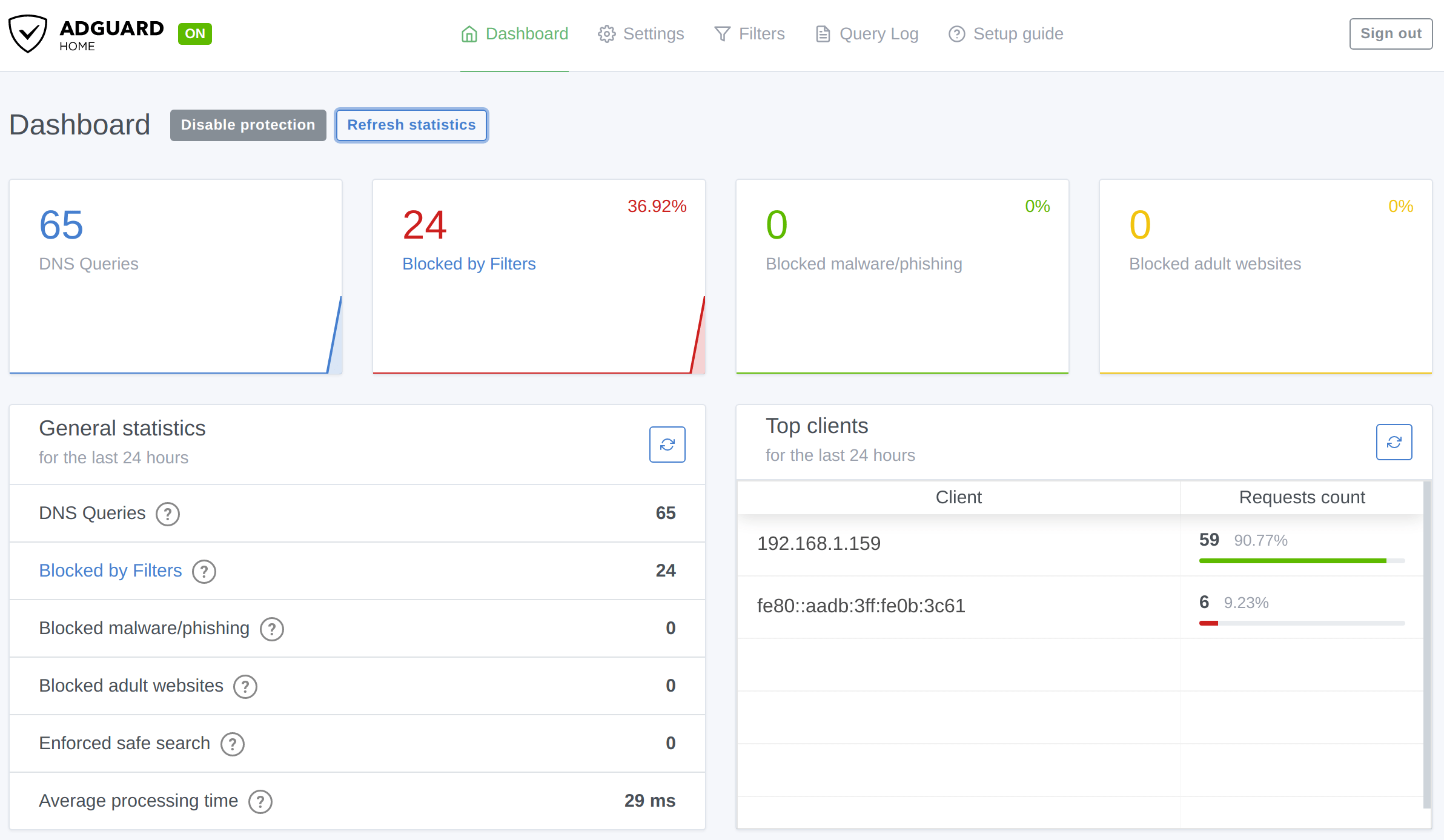Viewport: 1444px width, 840px height.
Task: Click the 65 DNS Queries card number
Action: click(x=61, y=225)
